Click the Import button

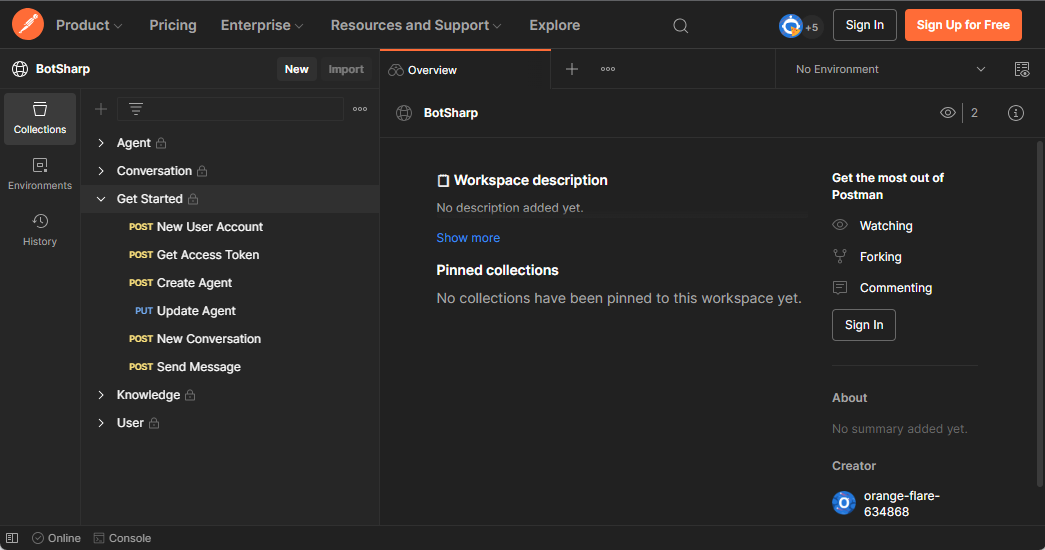point(346,69)
